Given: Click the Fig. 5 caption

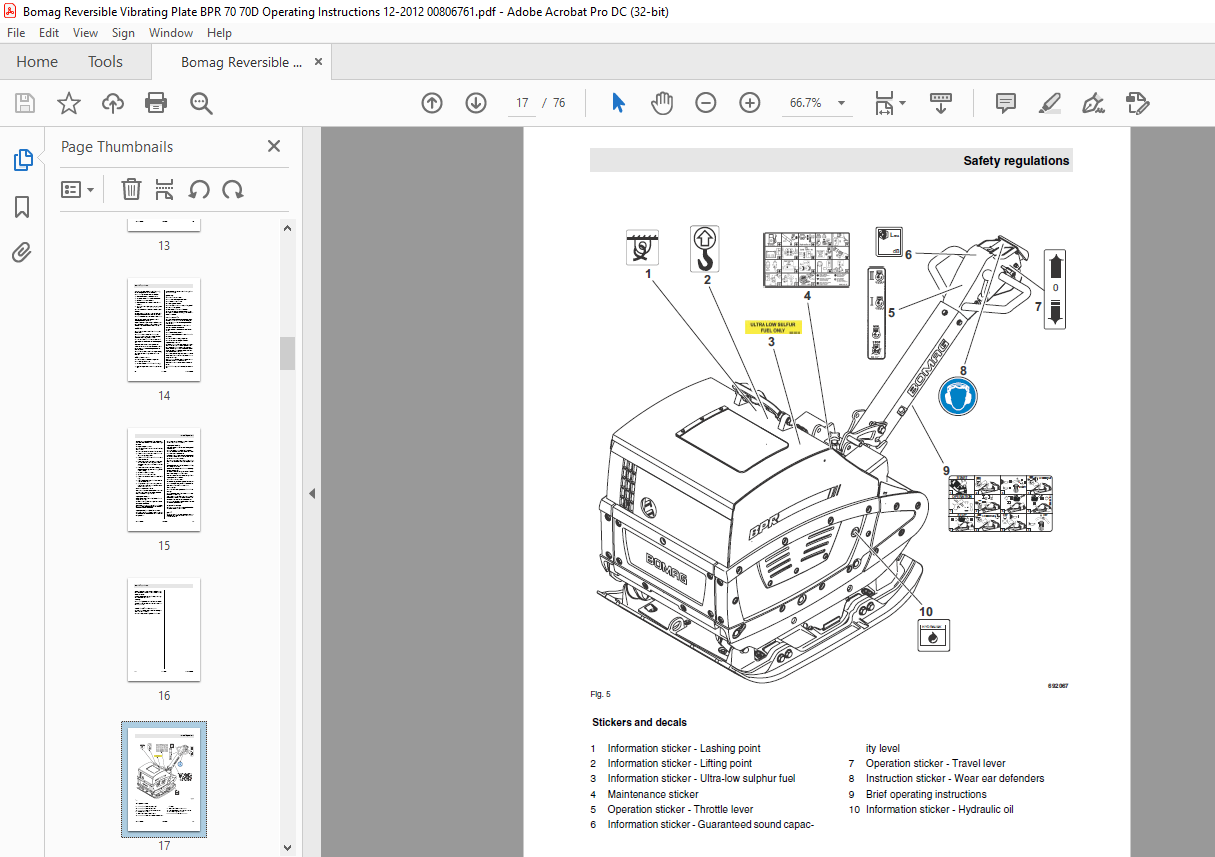Looking at the screenshot, I should (x=600, y=694).
